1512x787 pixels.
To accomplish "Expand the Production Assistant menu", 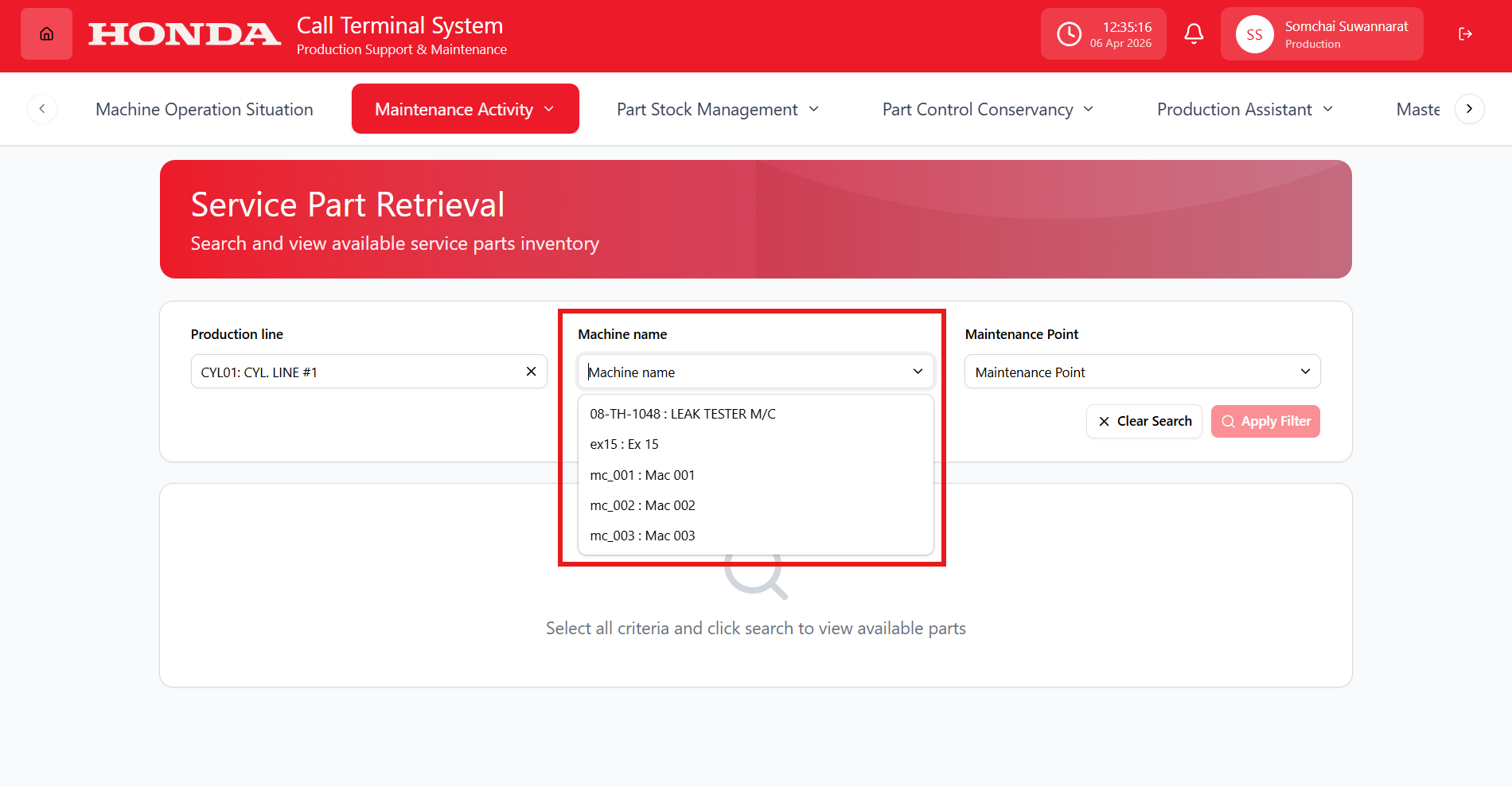I will 1244,109.
